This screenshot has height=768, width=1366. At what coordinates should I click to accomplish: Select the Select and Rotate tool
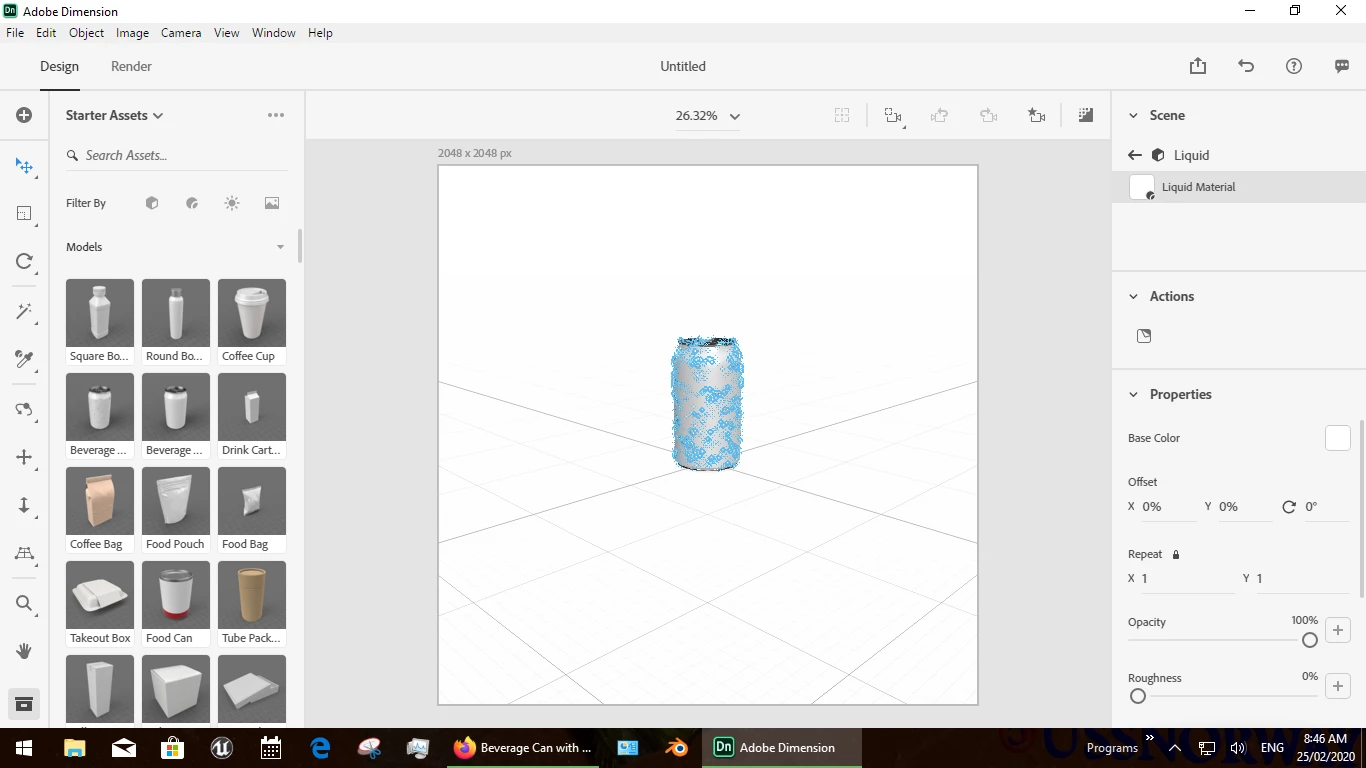pyautogui.click(x=24, y=261)
